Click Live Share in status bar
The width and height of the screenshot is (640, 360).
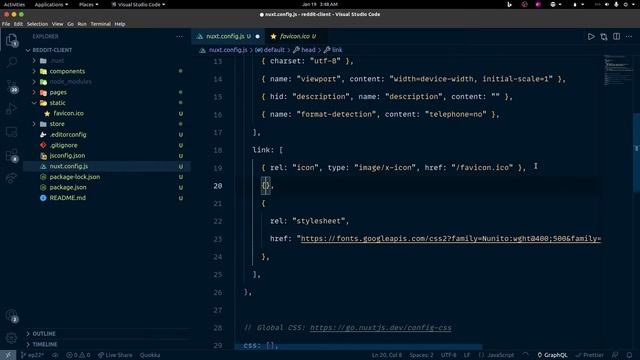pos(115,355)
